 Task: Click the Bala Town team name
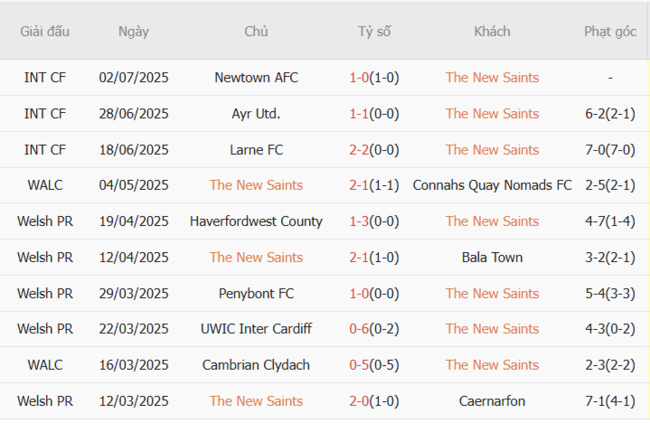tap(492, 257)
